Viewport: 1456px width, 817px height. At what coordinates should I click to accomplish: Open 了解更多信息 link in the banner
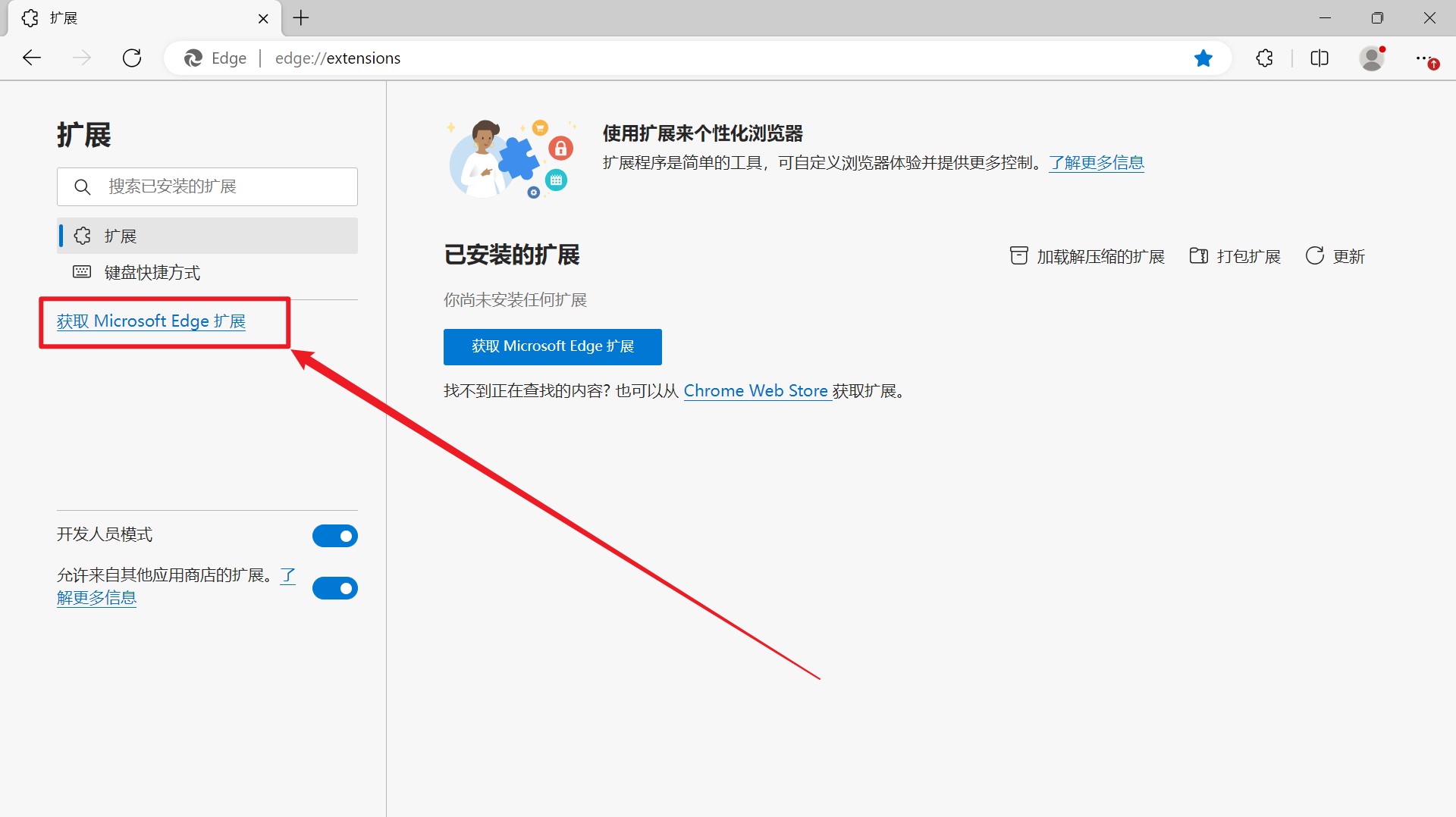[1097, 163]
